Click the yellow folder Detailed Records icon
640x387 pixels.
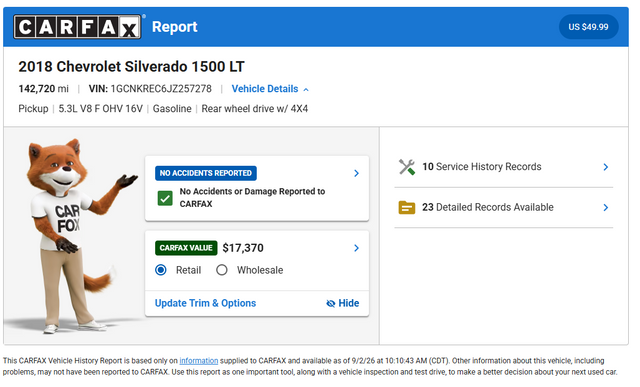pyautogui.click(x=407, y=208)
